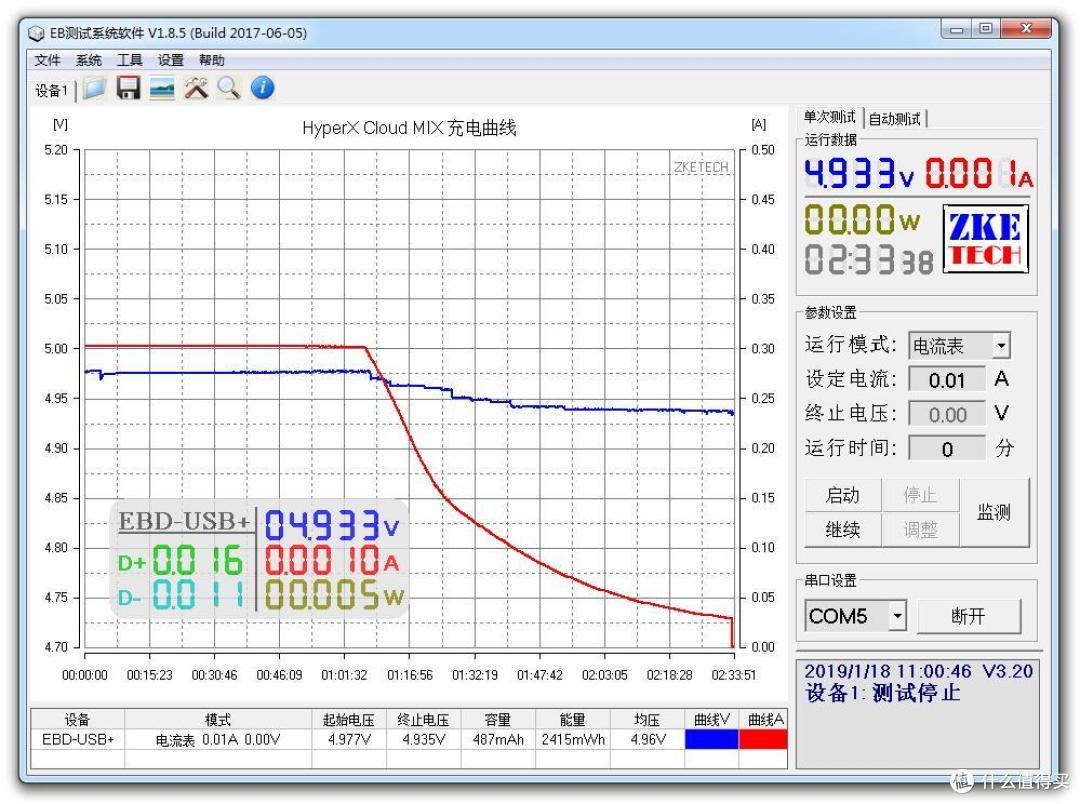1080x804 pixels.
Task: Maximize the EB测试系统软件 window
Action: pyautogui.click(x=986, y=29)
